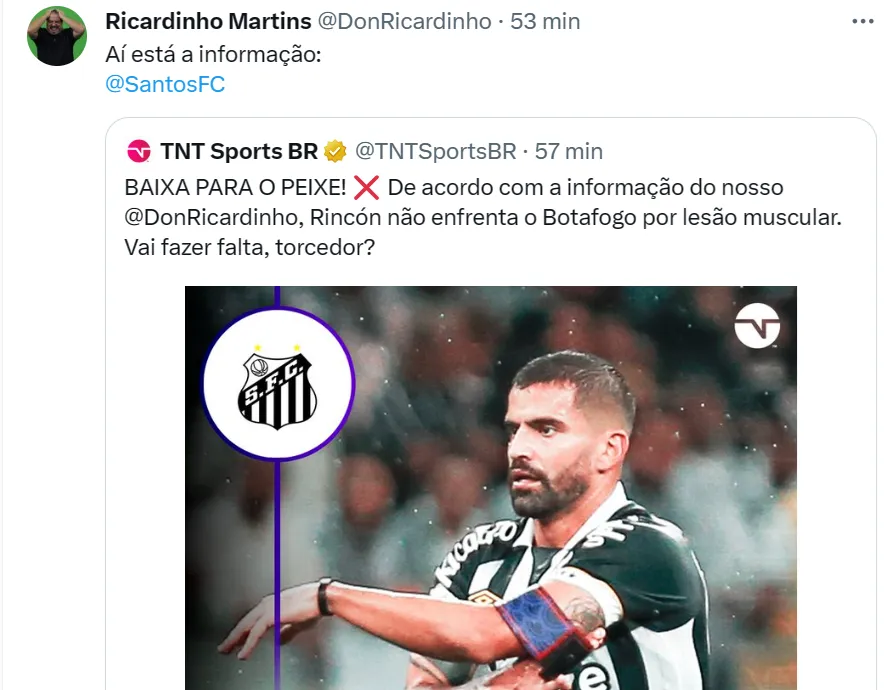Open the quoted tweet's 57 min timestamp
The width and height of the screenshot is (895, 690).
(569, 151)
